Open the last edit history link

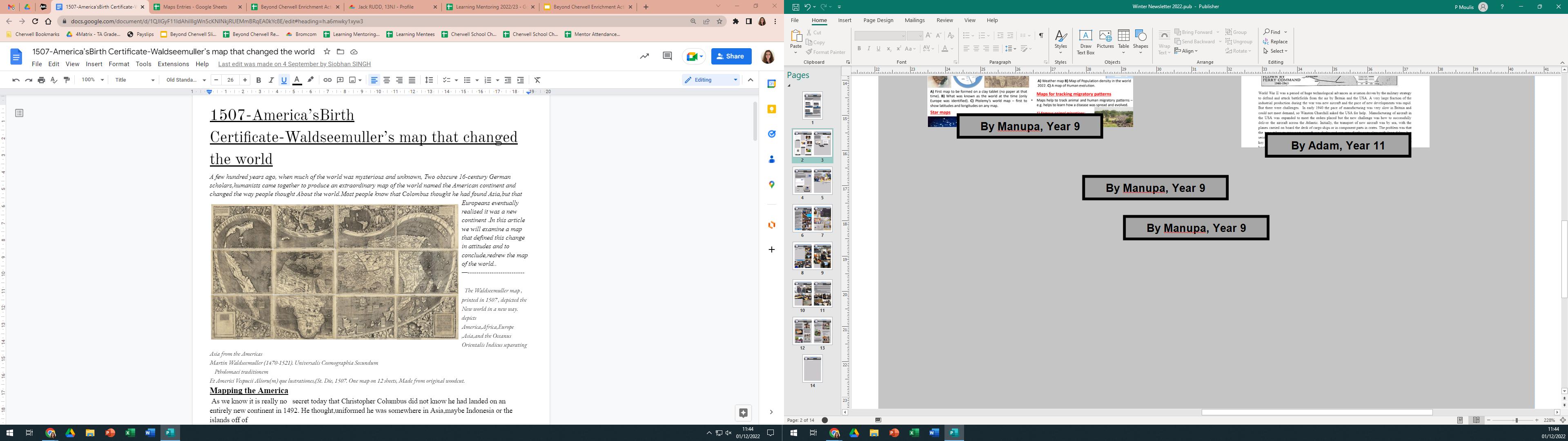[294, 64]
